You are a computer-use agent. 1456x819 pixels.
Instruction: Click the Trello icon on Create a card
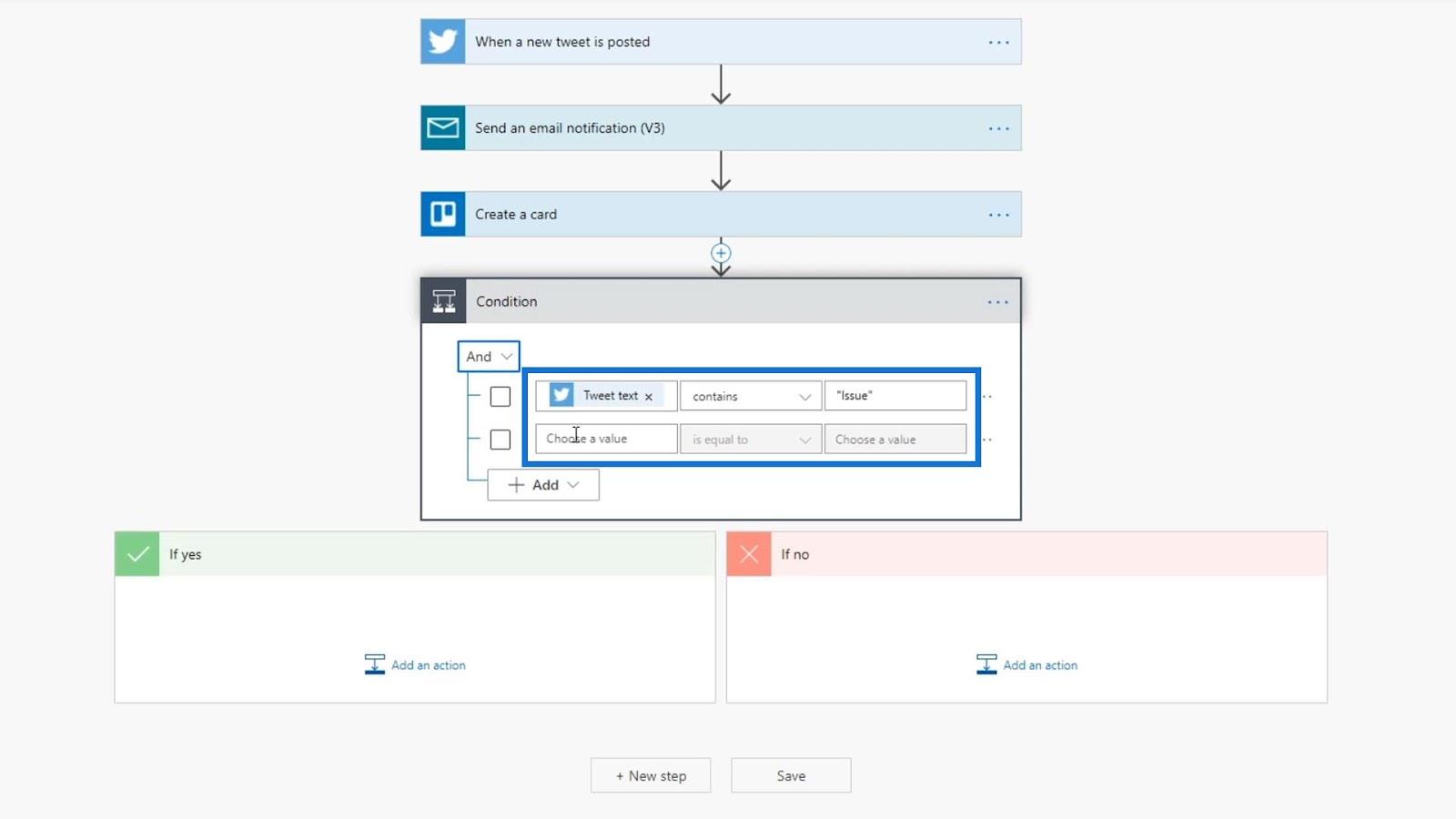click(x=443, y=215)
